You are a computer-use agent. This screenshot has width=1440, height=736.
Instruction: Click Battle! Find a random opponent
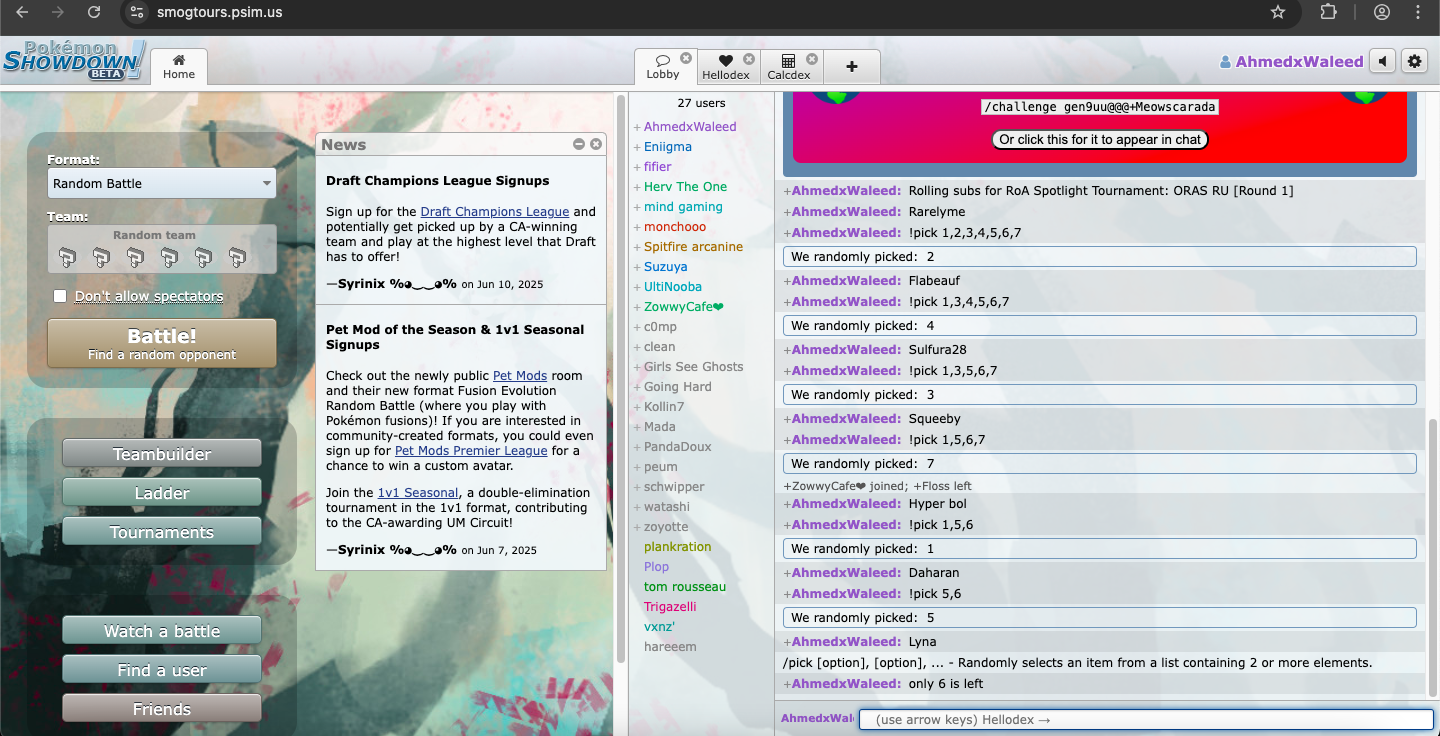[162, 343]
